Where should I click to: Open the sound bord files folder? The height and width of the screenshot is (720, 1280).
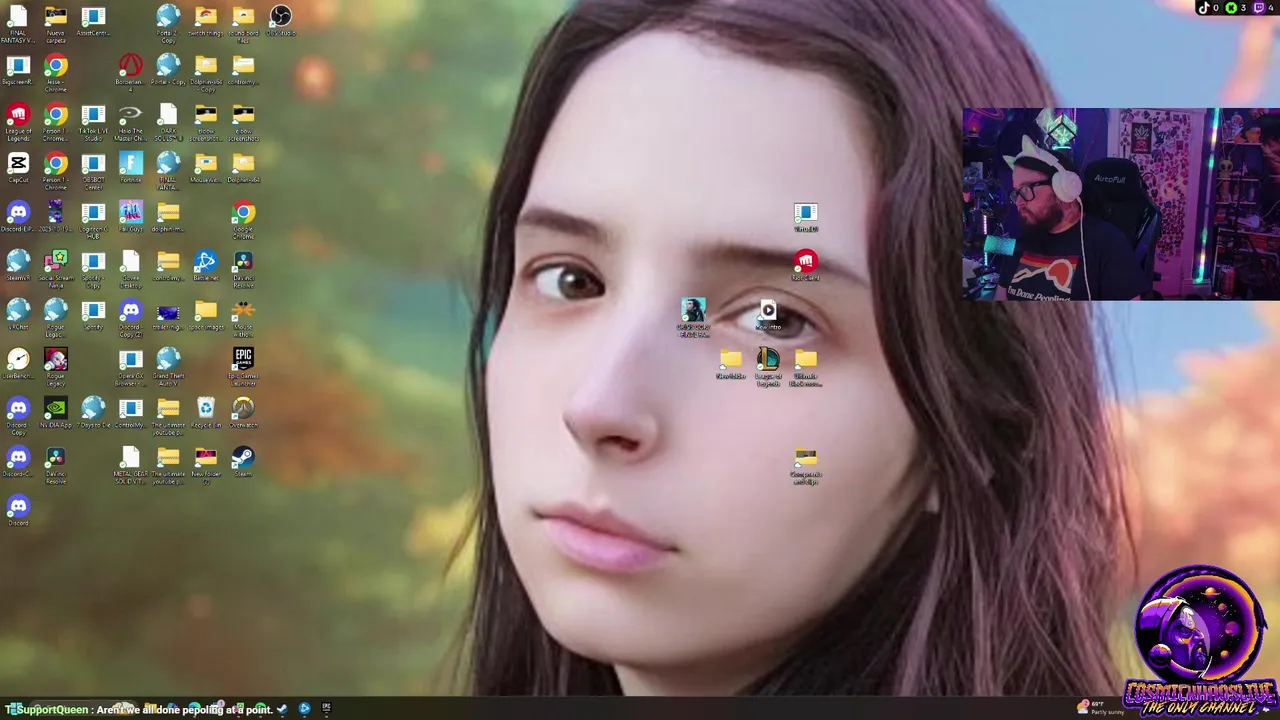[x=243, y=17]
